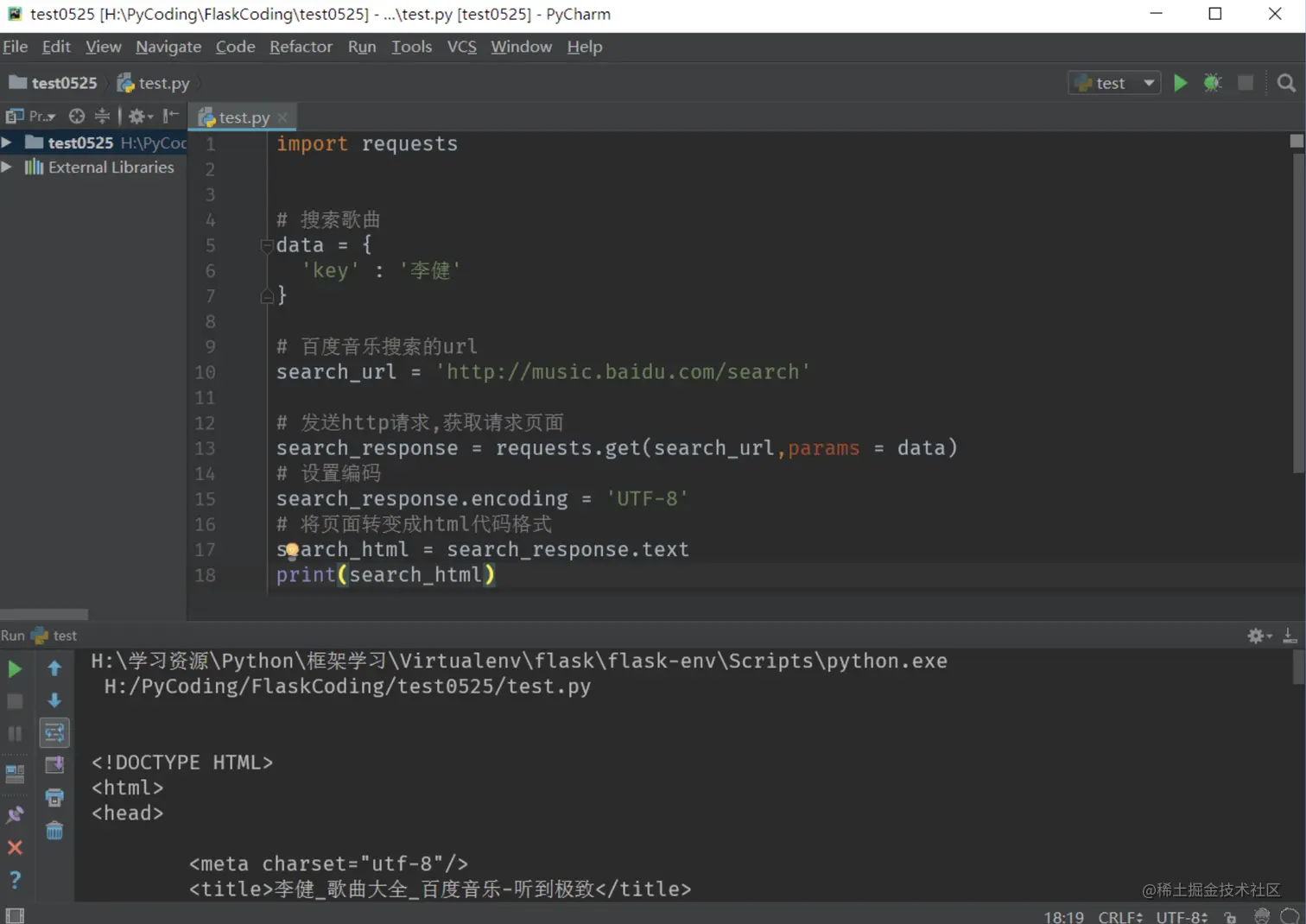The height and width of the screenshot is (924, 1306).
Task: Toggle file read-only lock in status bar
Action: click(x=1230, y=917)
